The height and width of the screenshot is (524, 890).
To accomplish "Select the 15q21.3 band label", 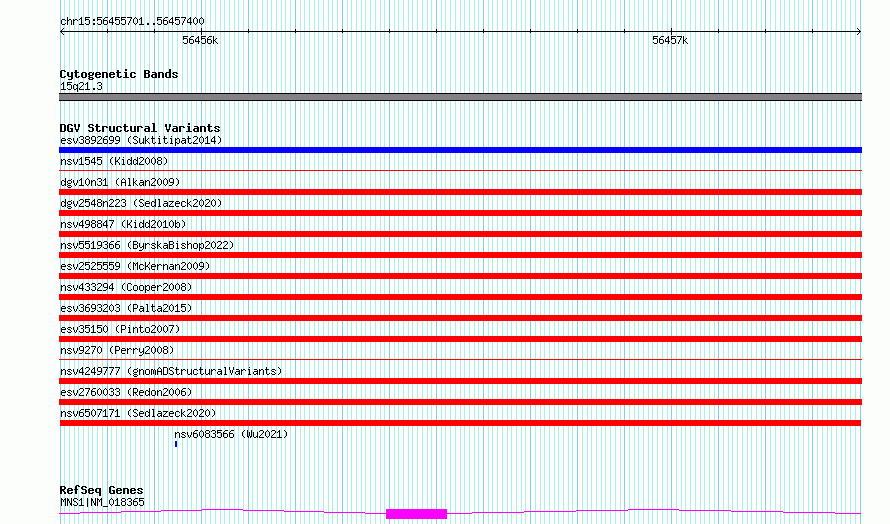I will [x=81, y=86].
